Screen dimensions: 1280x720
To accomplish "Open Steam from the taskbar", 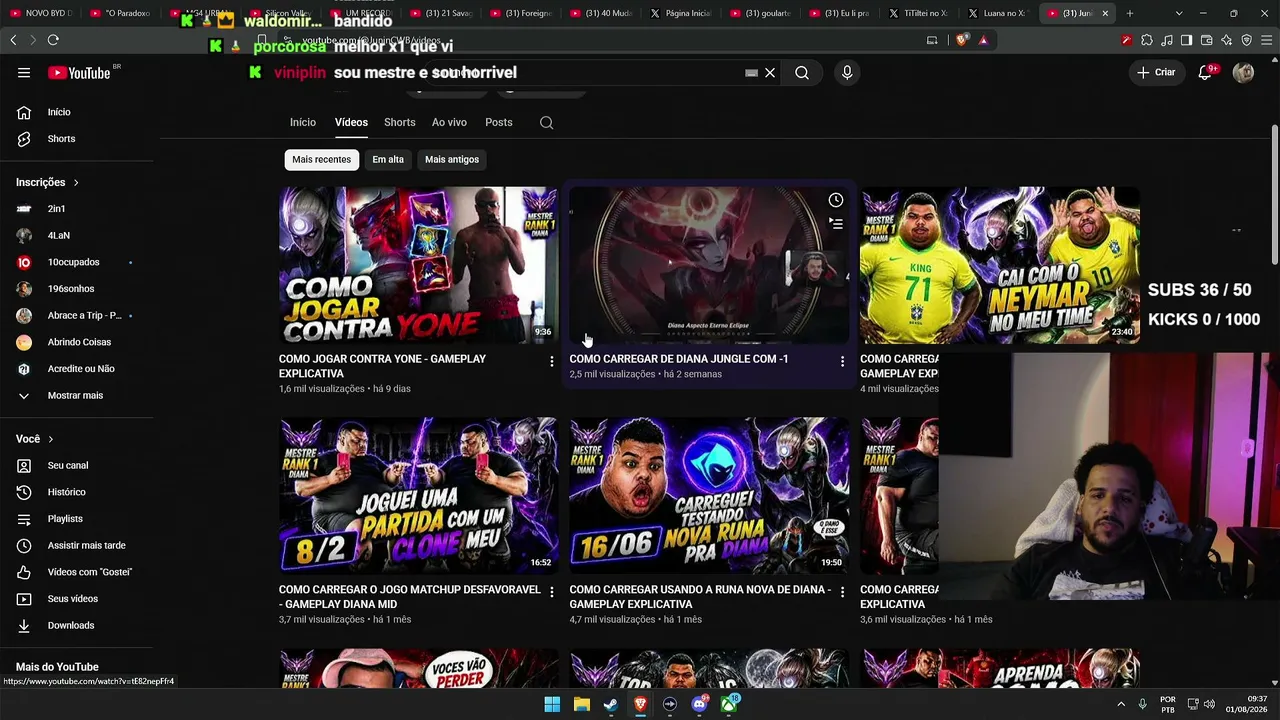I will click(611, 705).
